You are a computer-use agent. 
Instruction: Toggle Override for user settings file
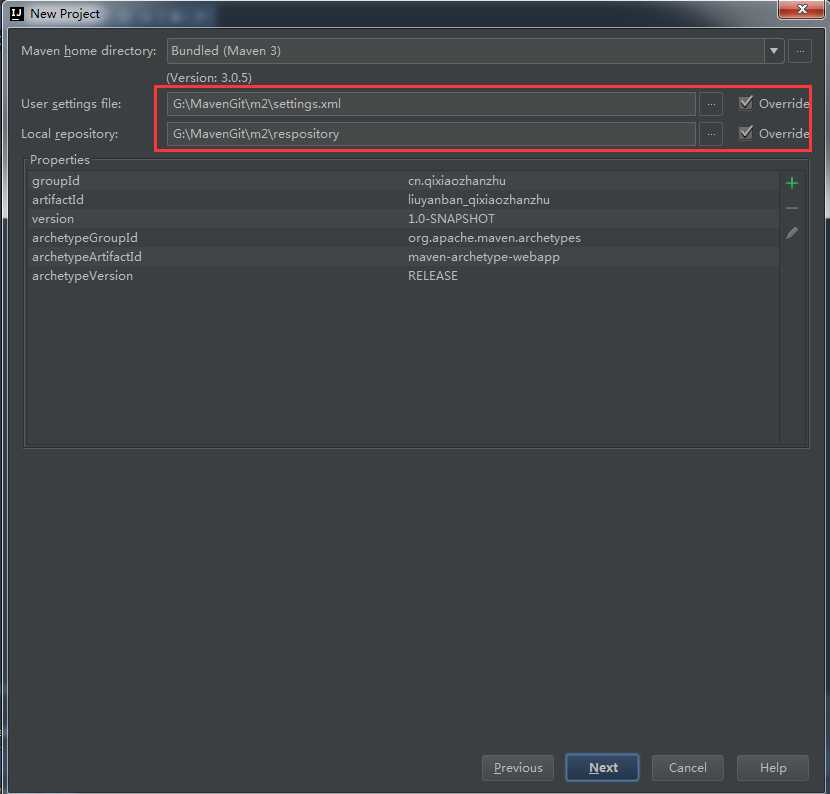[x=745, y=103]
